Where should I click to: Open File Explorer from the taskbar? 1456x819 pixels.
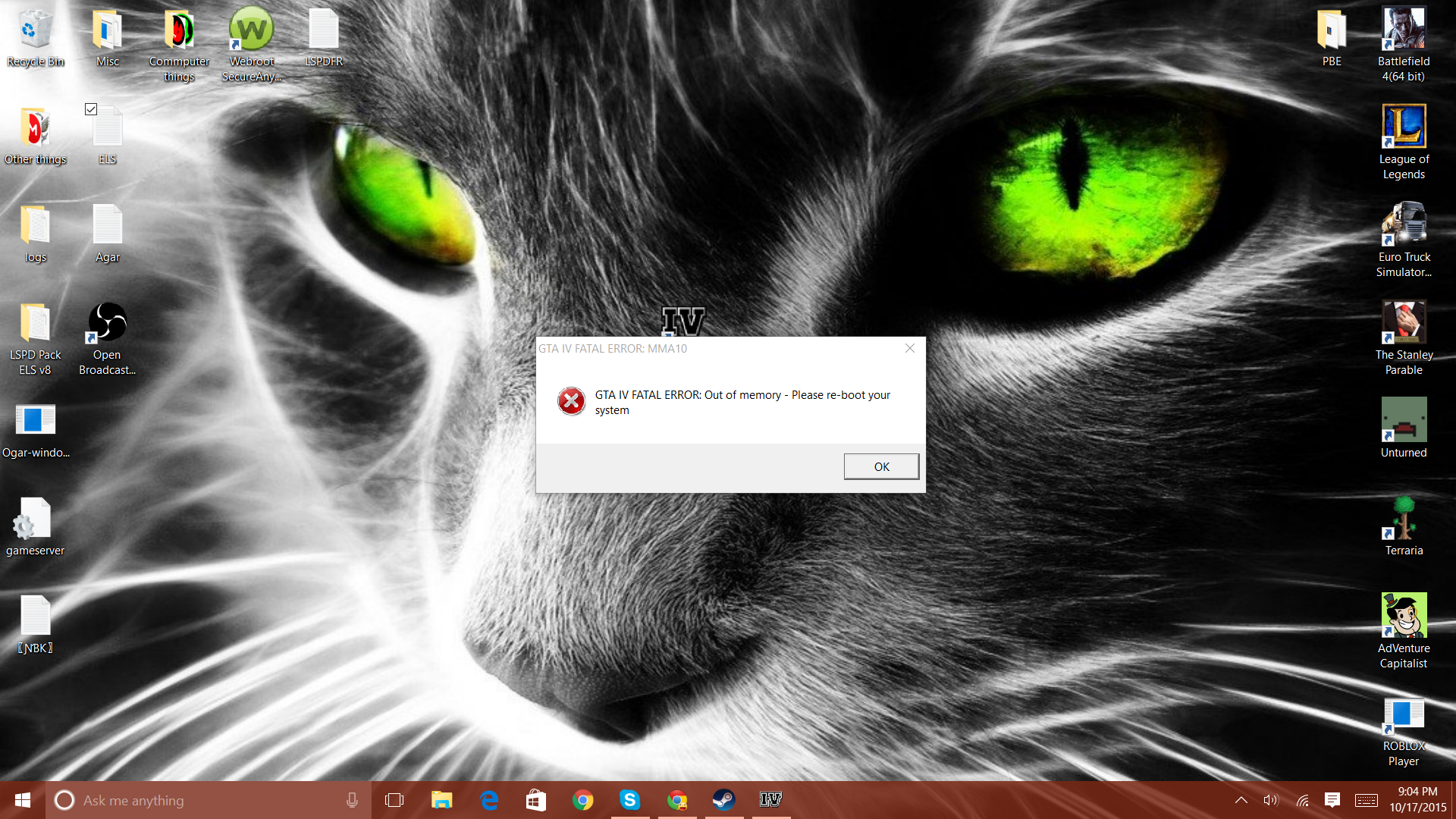point(441,800)
